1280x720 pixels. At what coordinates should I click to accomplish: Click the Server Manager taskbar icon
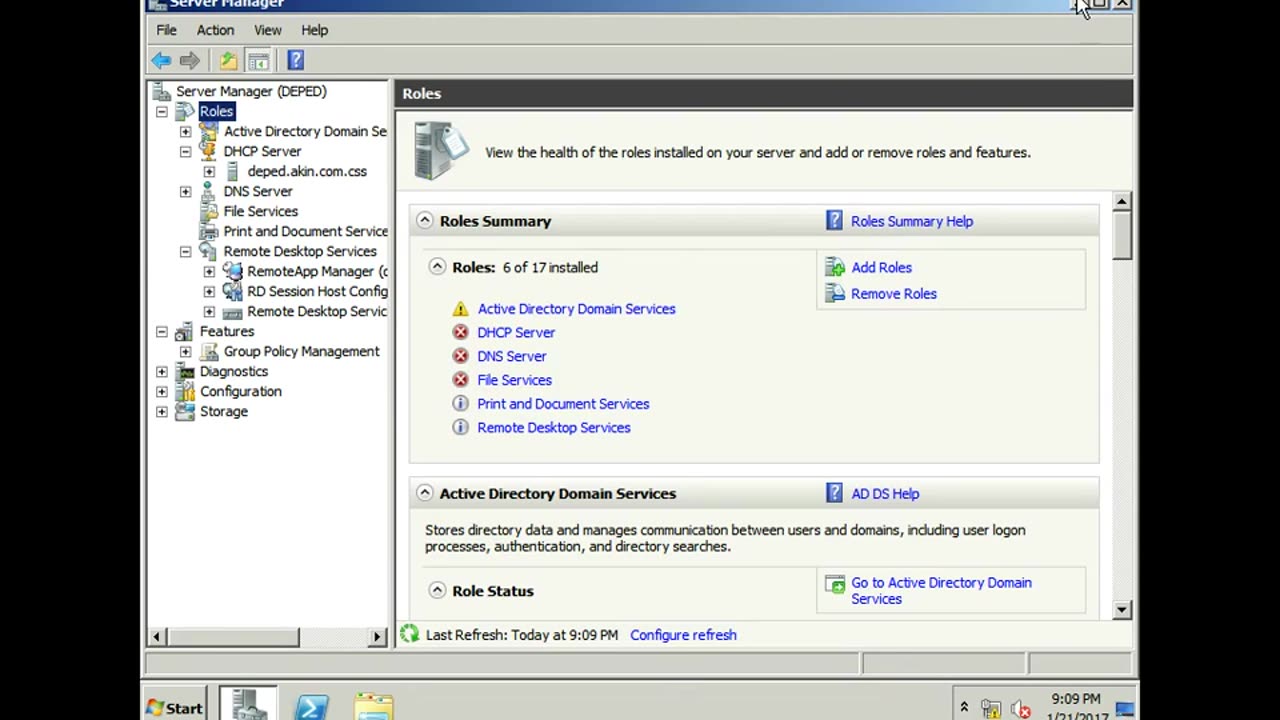click(248, 705)
